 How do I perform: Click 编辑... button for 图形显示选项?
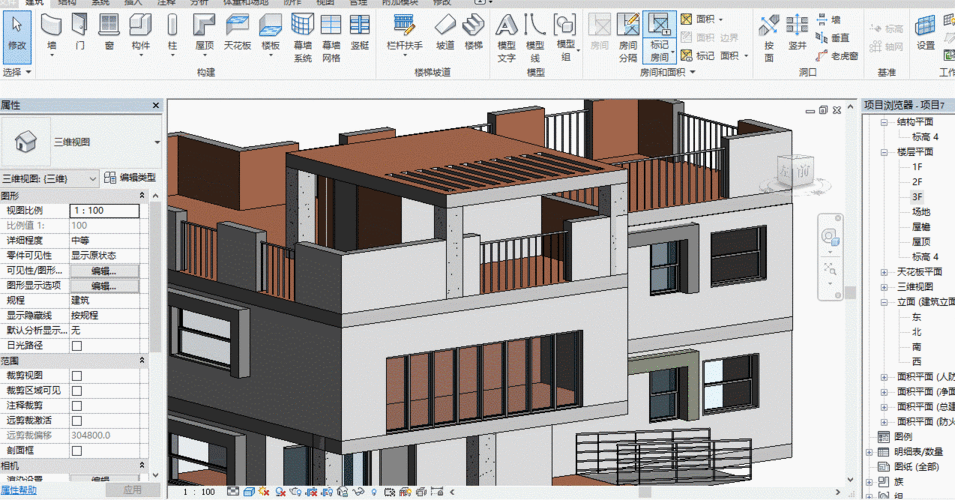click(x=104, y=286)
